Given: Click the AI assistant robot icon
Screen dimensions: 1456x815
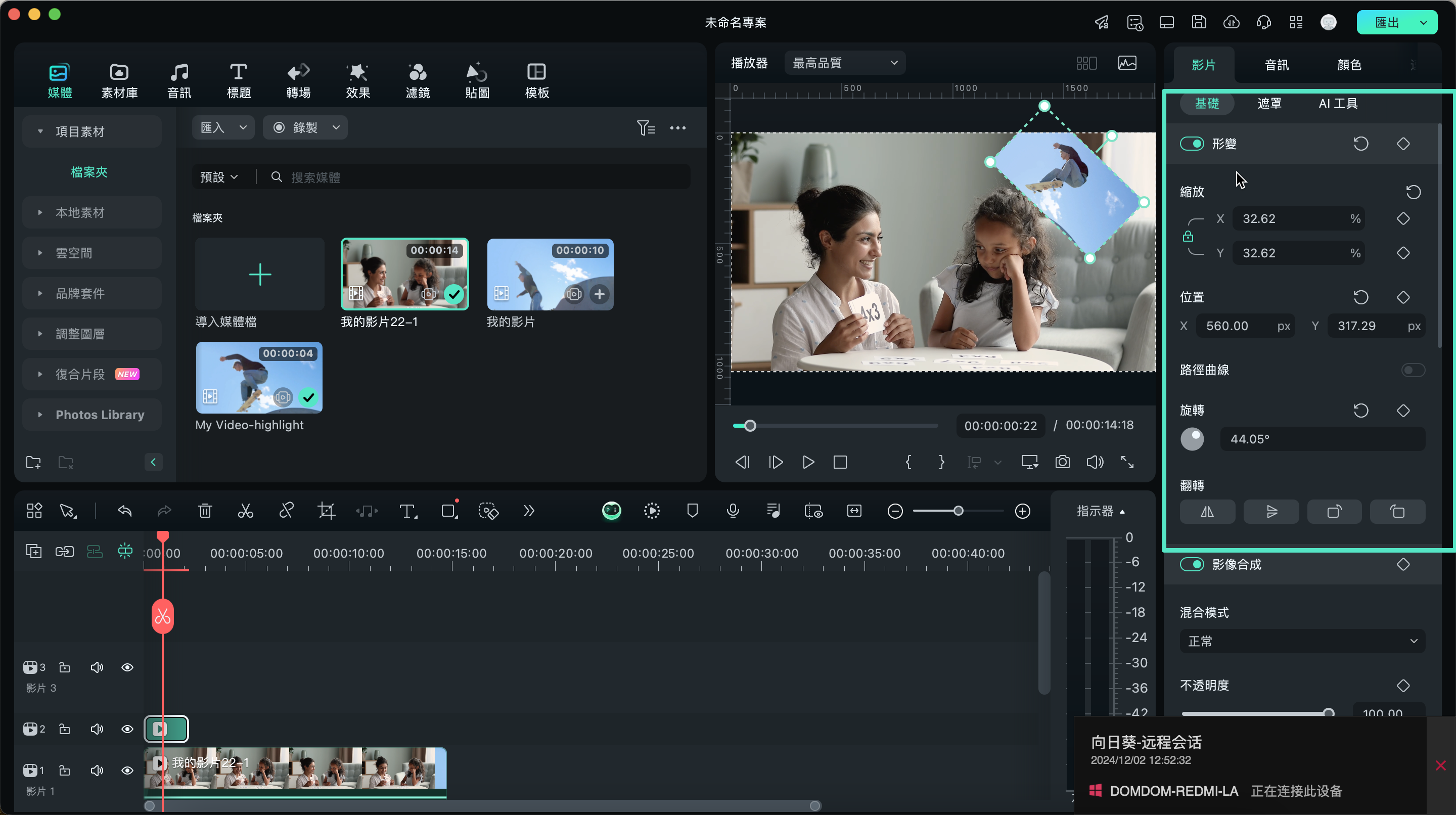Looking at the screenshot, I should click(611, 511).
